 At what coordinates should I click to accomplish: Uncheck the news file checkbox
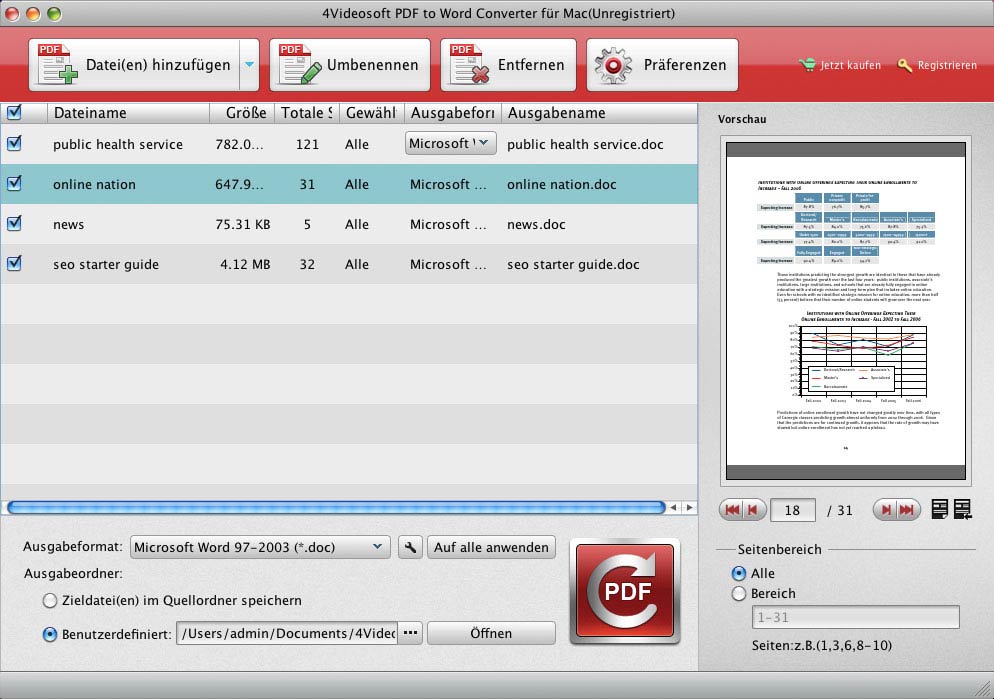[x=14, y=224]
